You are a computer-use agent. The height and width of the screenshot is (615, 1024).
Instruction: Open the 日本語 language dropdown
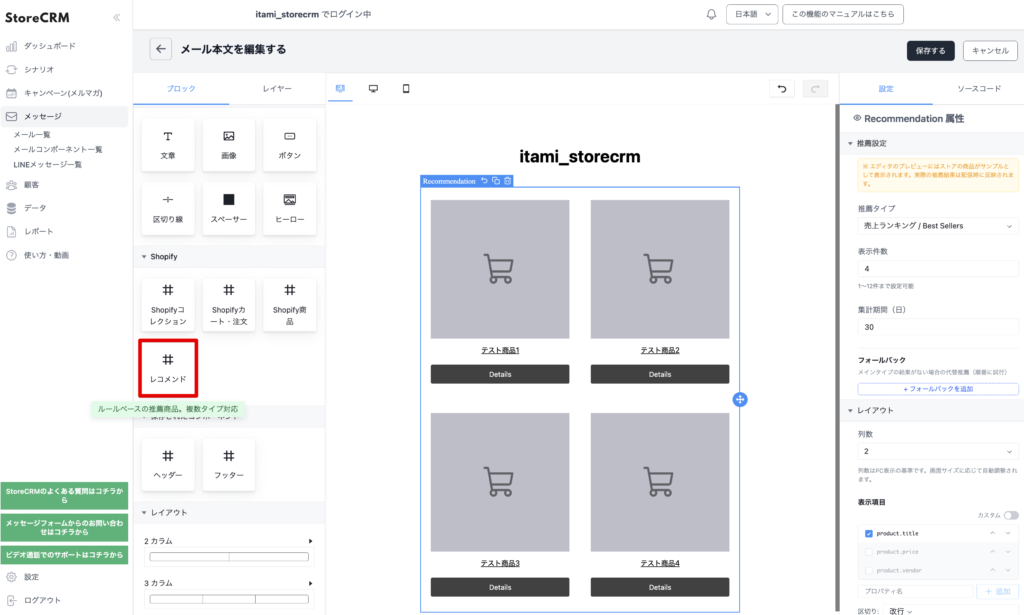pos(751,15)
